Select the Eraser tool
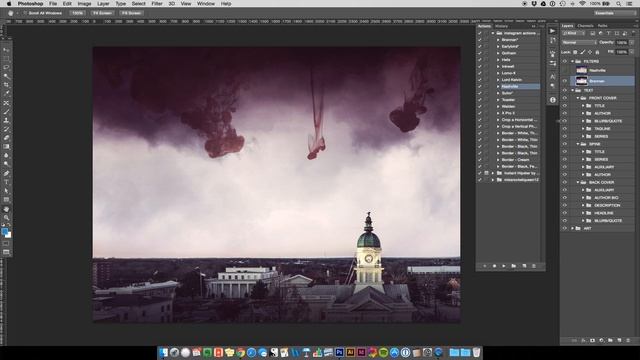The width and height of the screenshot is (640, 360). [6, 138]
